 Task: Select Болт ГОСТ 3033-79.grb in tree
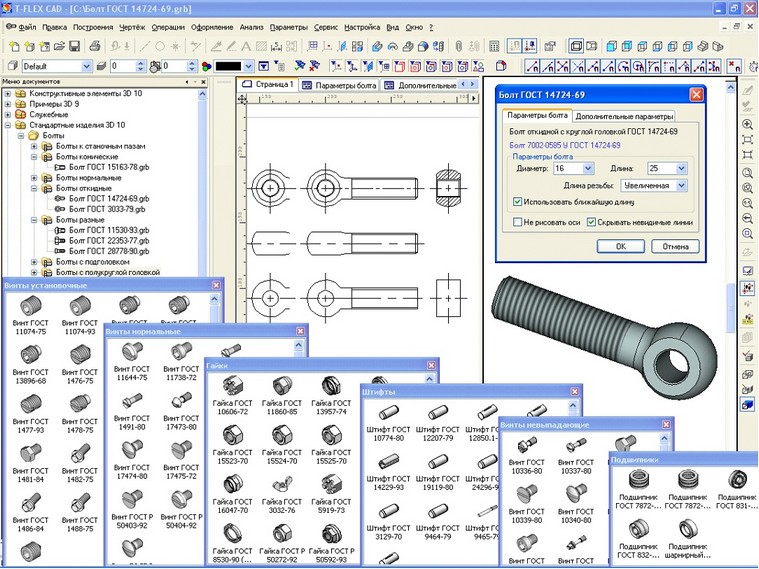pyautogui.click(x=107, y=209)
